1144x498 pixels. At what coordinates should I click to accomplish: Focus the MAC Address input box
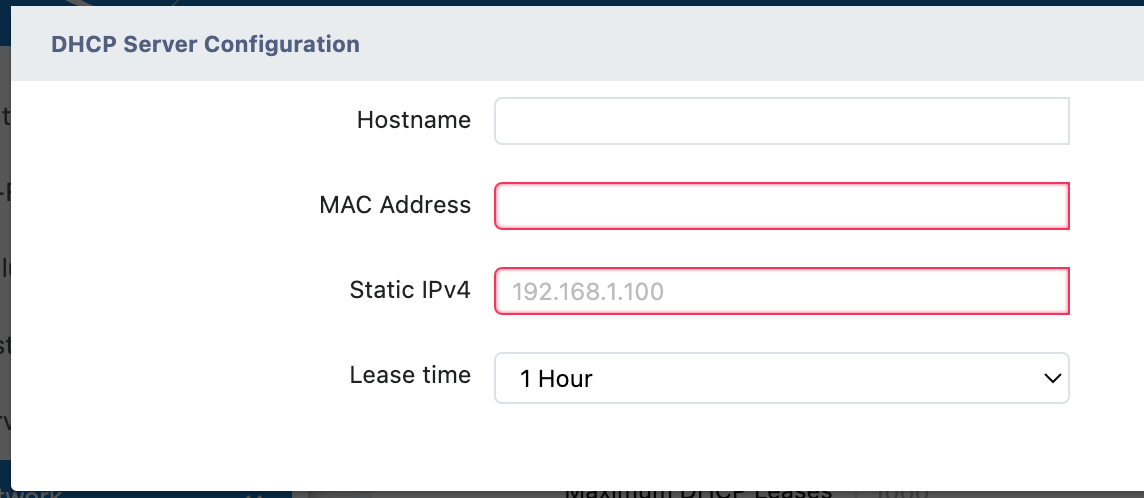(x=781, y=206)
